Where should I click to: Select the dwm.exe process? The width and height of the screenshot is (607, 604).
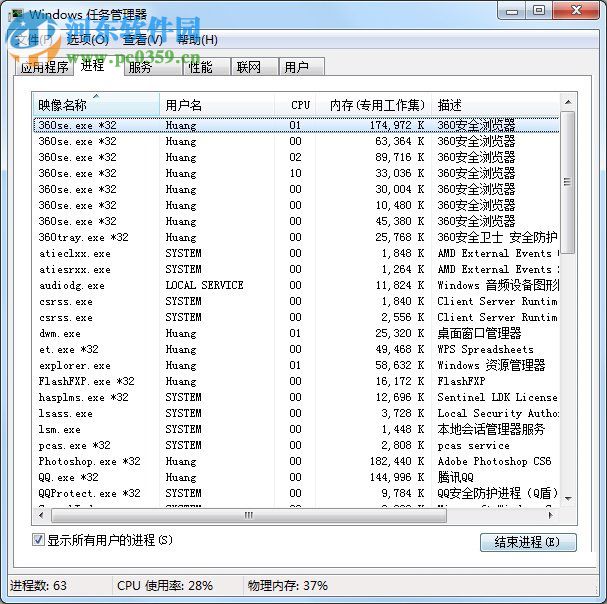pos(296,333)
